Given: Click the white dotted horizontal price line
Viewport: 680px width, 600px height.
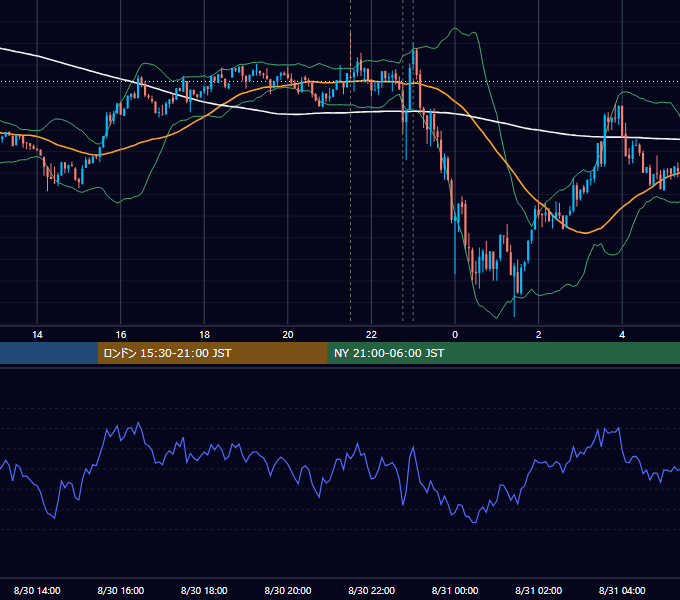Looking at the screenshot, I should (x=340, y=82).
